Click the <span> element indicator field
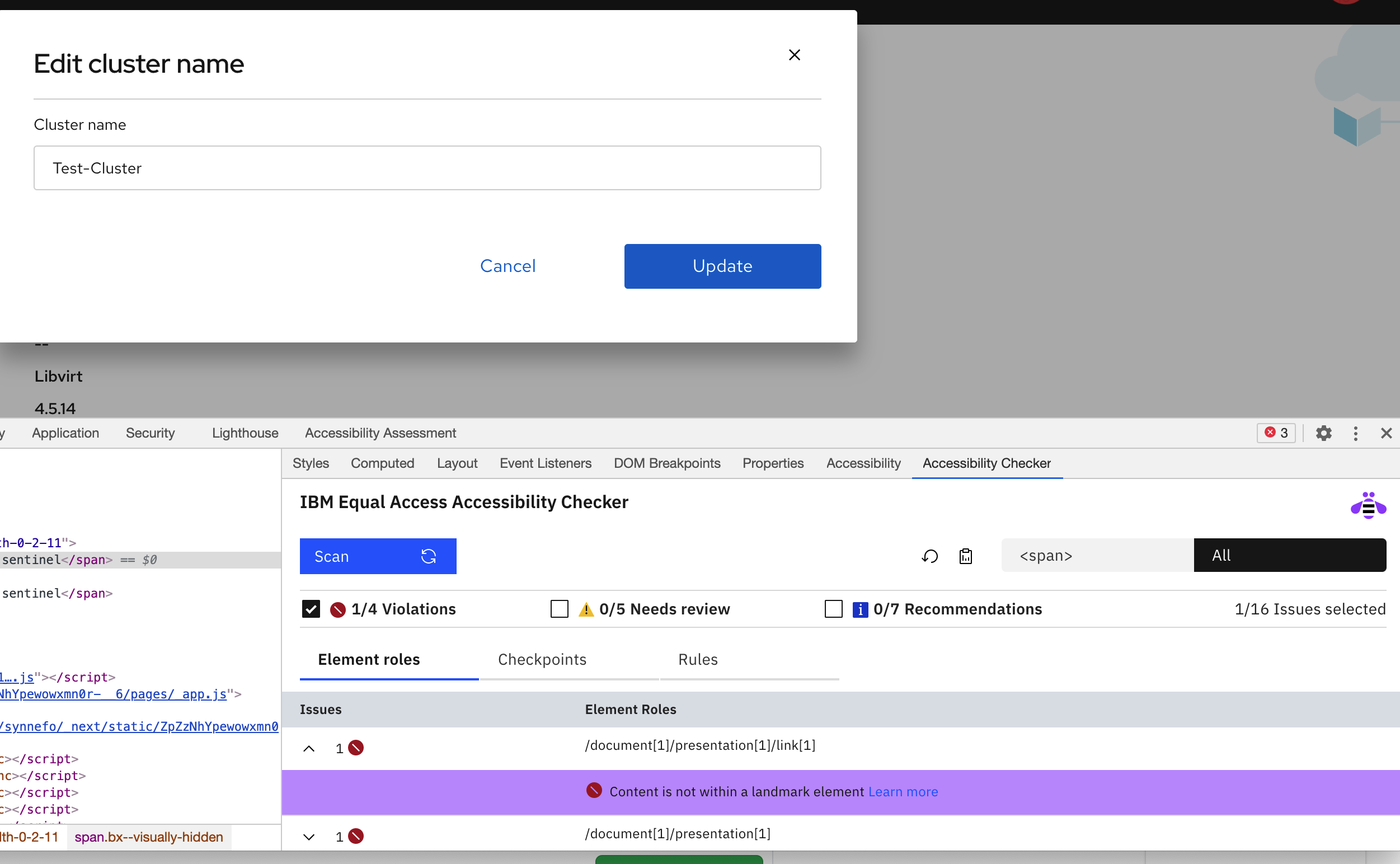This screenshot has width=1400, height=864. (1097, 555)
